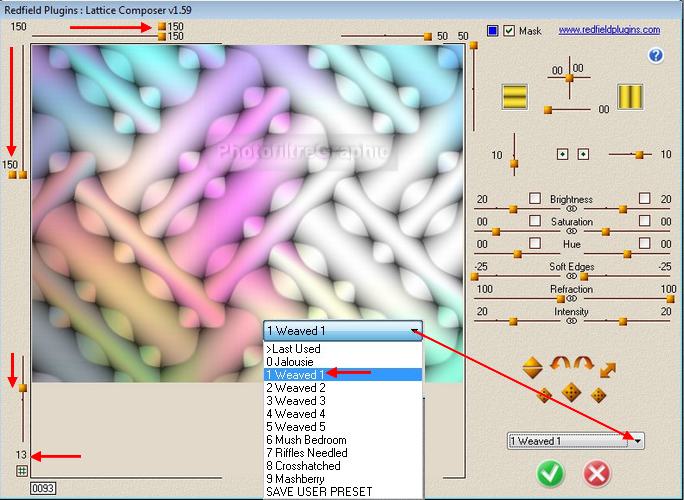Select the vertical stripes pattern icon
This screenshot has height=500, width=684.
[x=630, y=96]
